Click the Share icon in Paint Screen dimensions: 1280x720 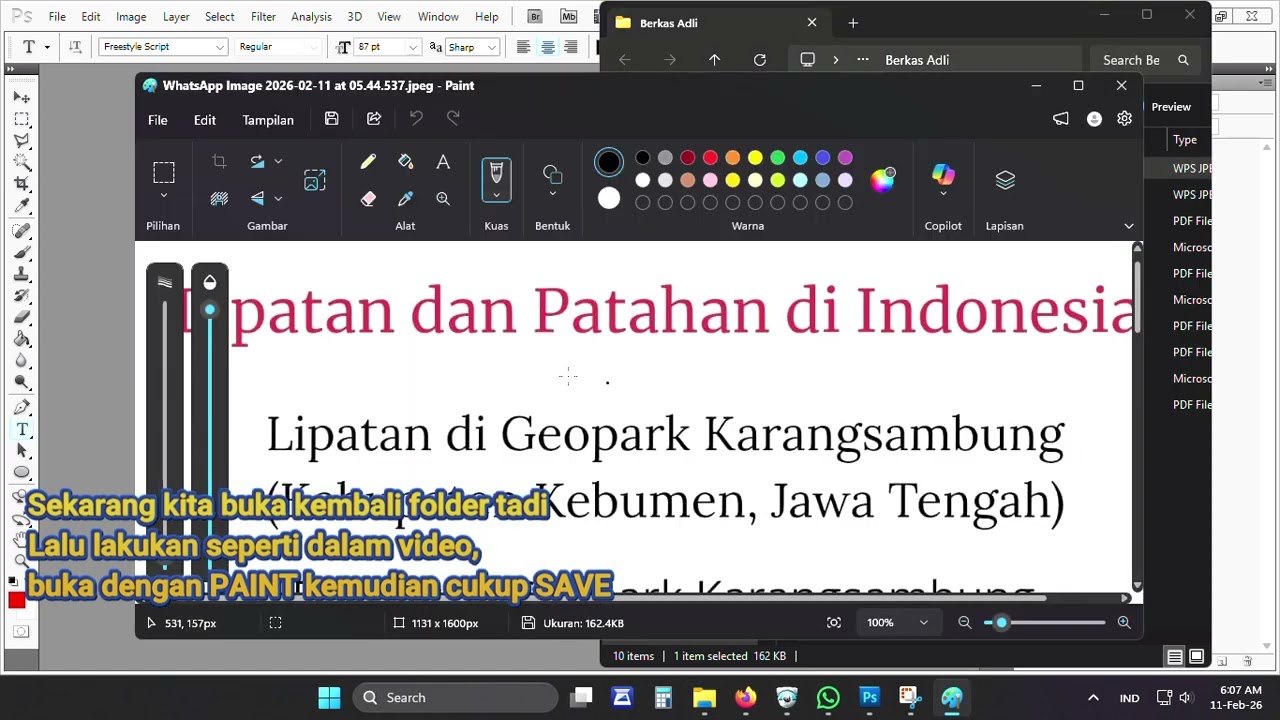374,119
